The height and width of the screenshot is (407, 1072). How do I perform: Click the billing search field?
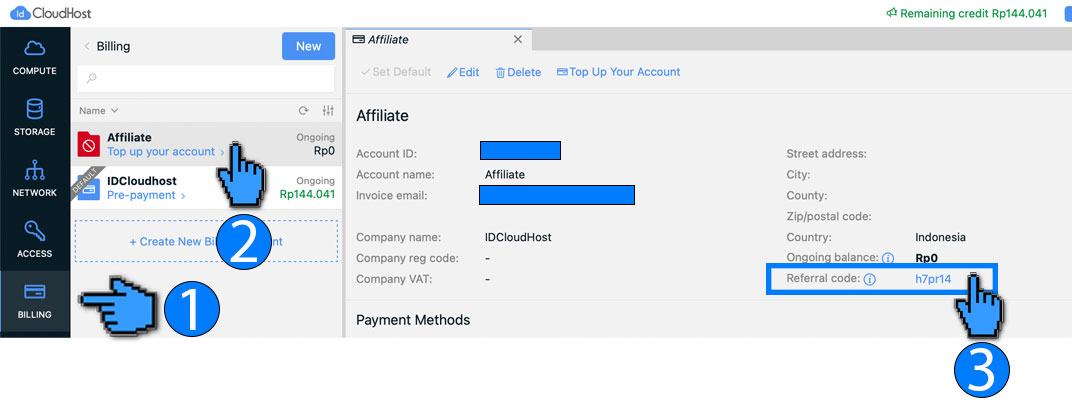tap(205, 78)
